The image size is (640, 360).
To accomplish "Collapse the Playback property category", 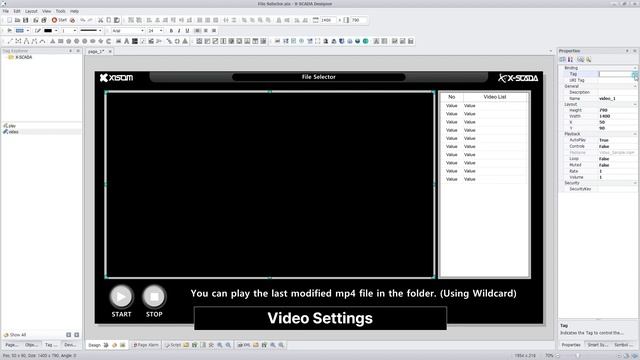I will coord(635,134).
